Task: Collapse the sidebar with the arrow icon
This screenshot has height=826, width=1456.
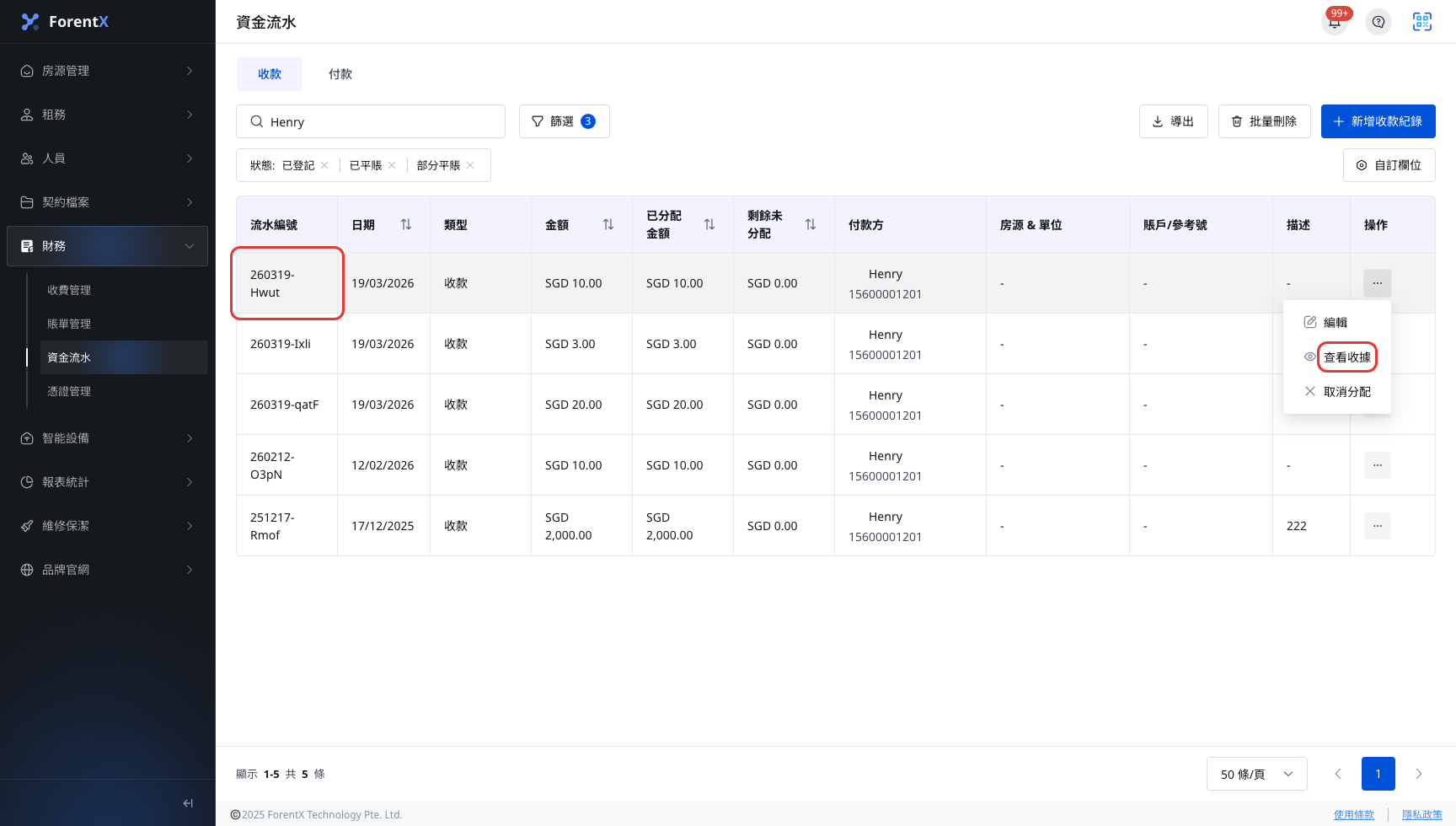Action: tap(188, 803)
